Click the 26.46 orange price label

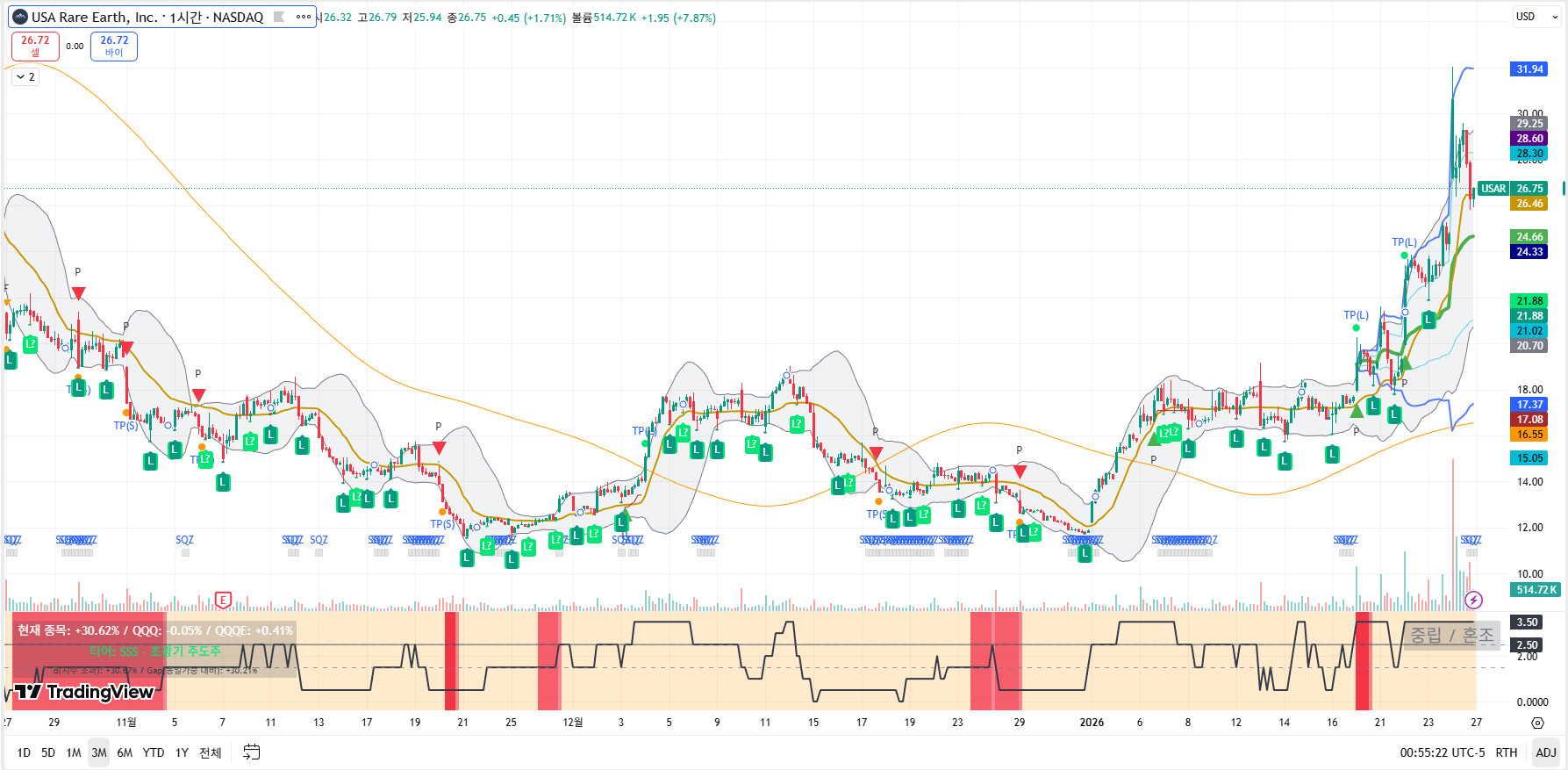click(1529, 204)
